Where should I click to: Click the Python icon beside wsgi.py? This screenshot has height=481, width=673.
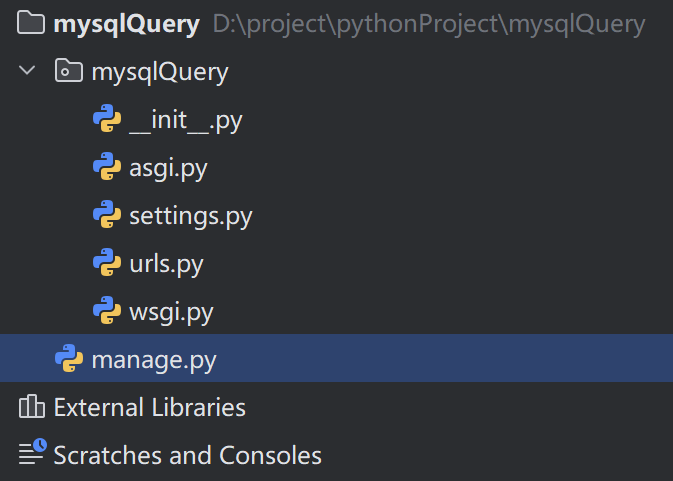[x=107, y=312]
